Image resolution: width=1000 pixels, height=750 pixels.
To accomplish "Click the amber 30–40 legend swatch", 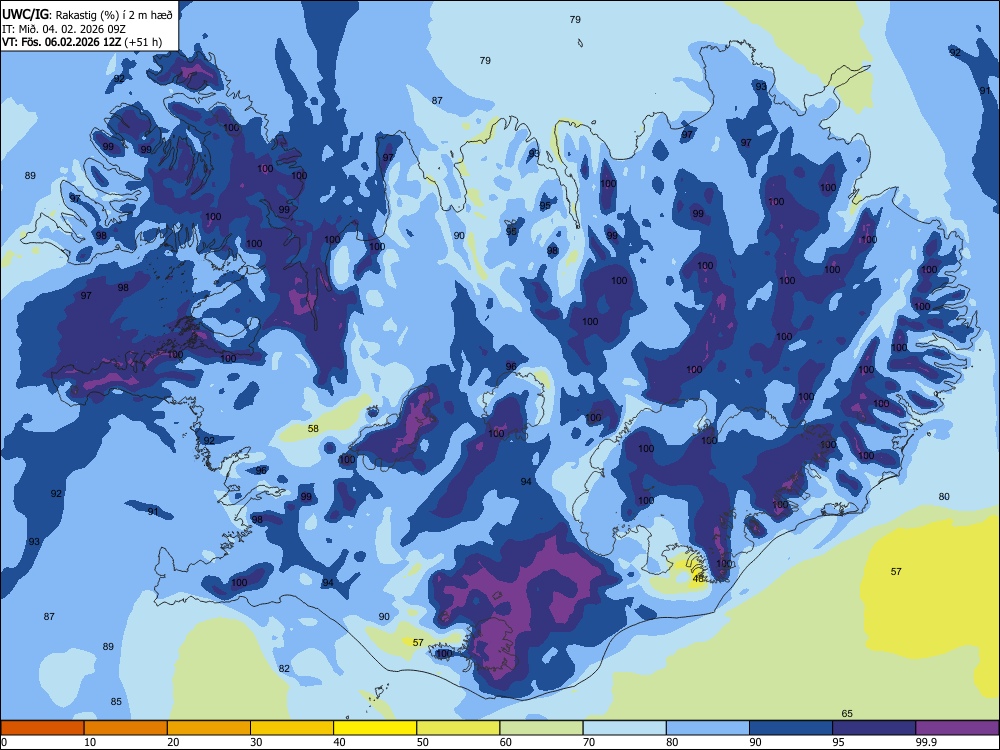I will click(292, 728).
